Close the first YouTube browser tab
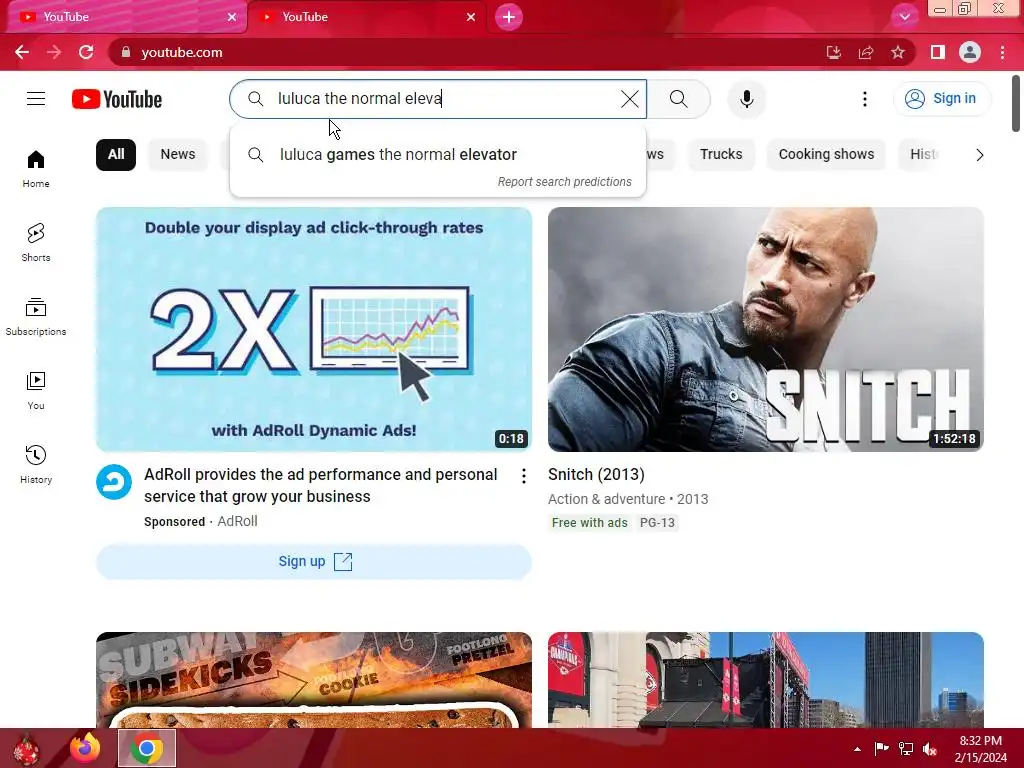This screenshot has width=1024, height=768. coord(232,17)
